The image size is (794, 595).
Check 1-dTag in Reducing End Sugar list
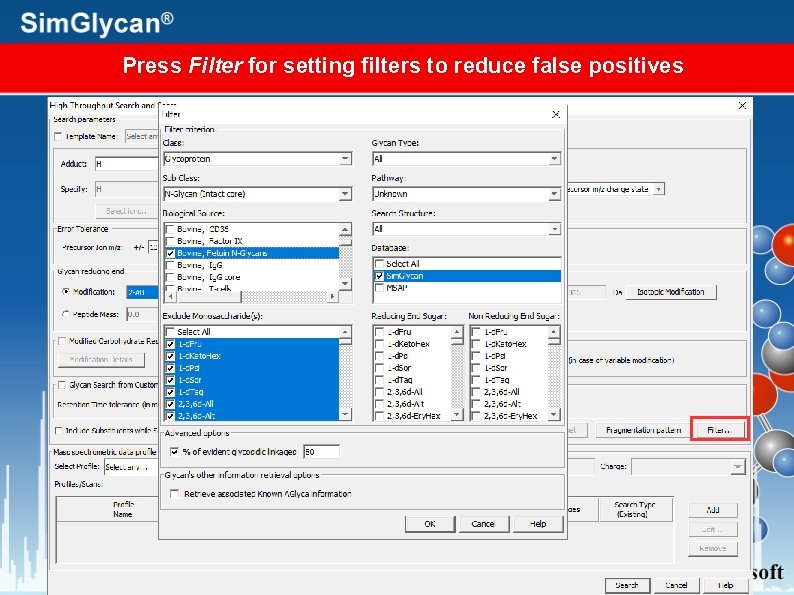379,380
